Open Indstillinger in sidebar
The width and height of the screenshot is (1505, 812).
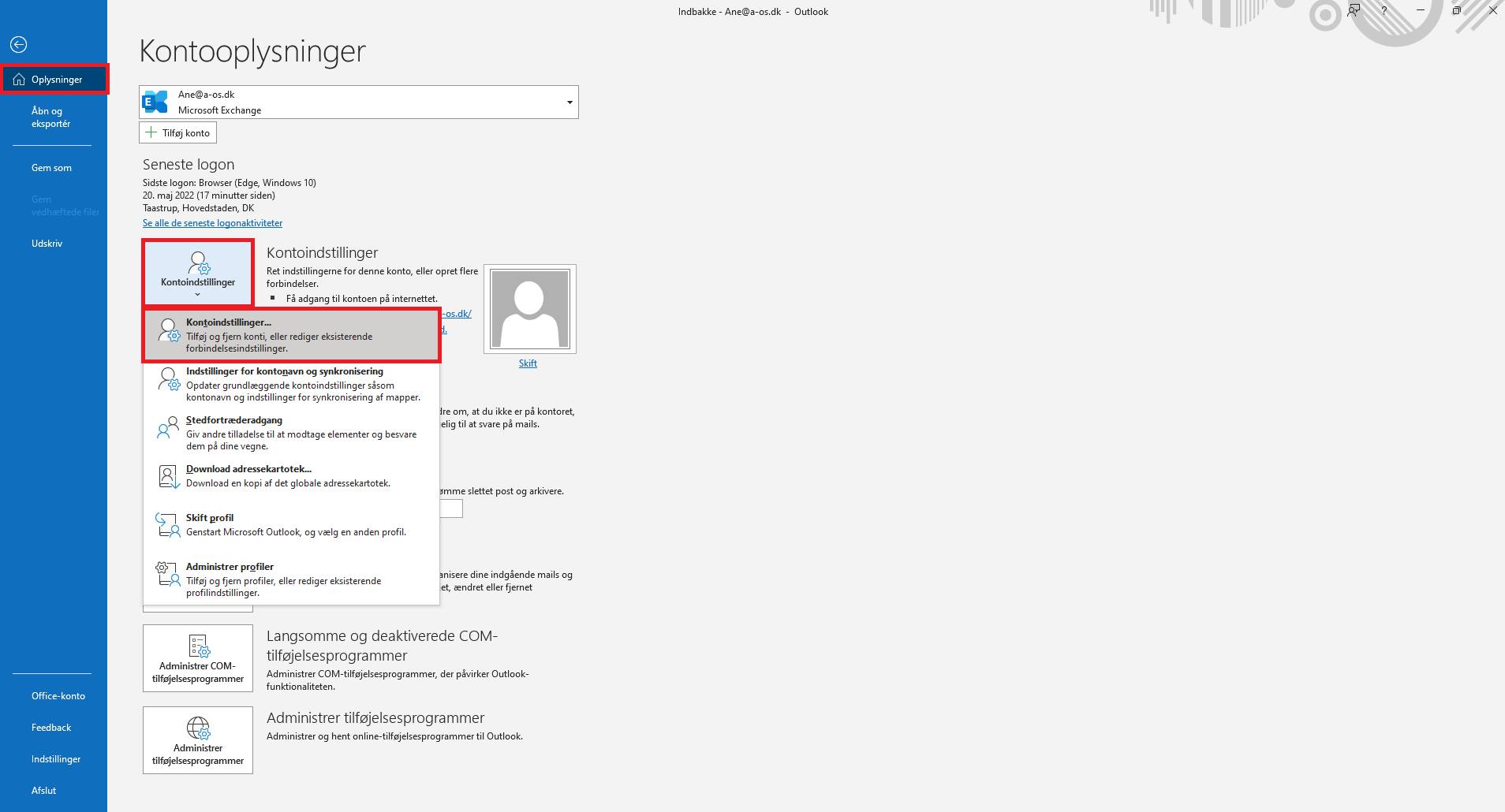(x=56, y=759)
